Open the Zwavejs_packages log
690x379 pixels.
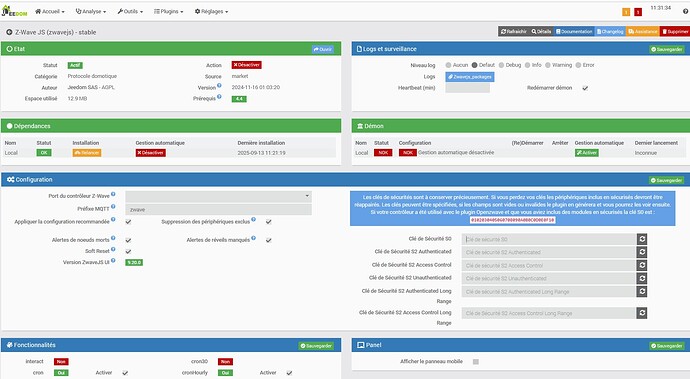tap(470, 77)
